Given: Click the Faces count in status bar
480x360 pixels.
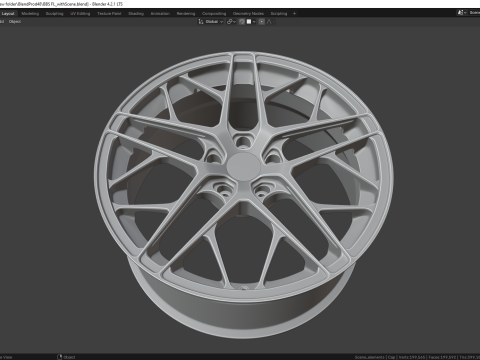Looking at the screenshot, I should pos(442,357).
